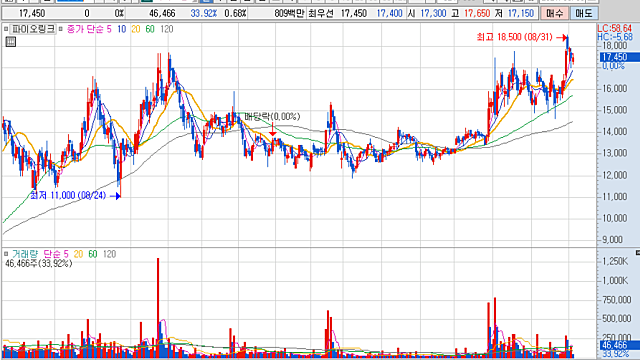
Task: Click the 파이오링크 stock name label
Action: pyautogui.click(x=33, y=29)
